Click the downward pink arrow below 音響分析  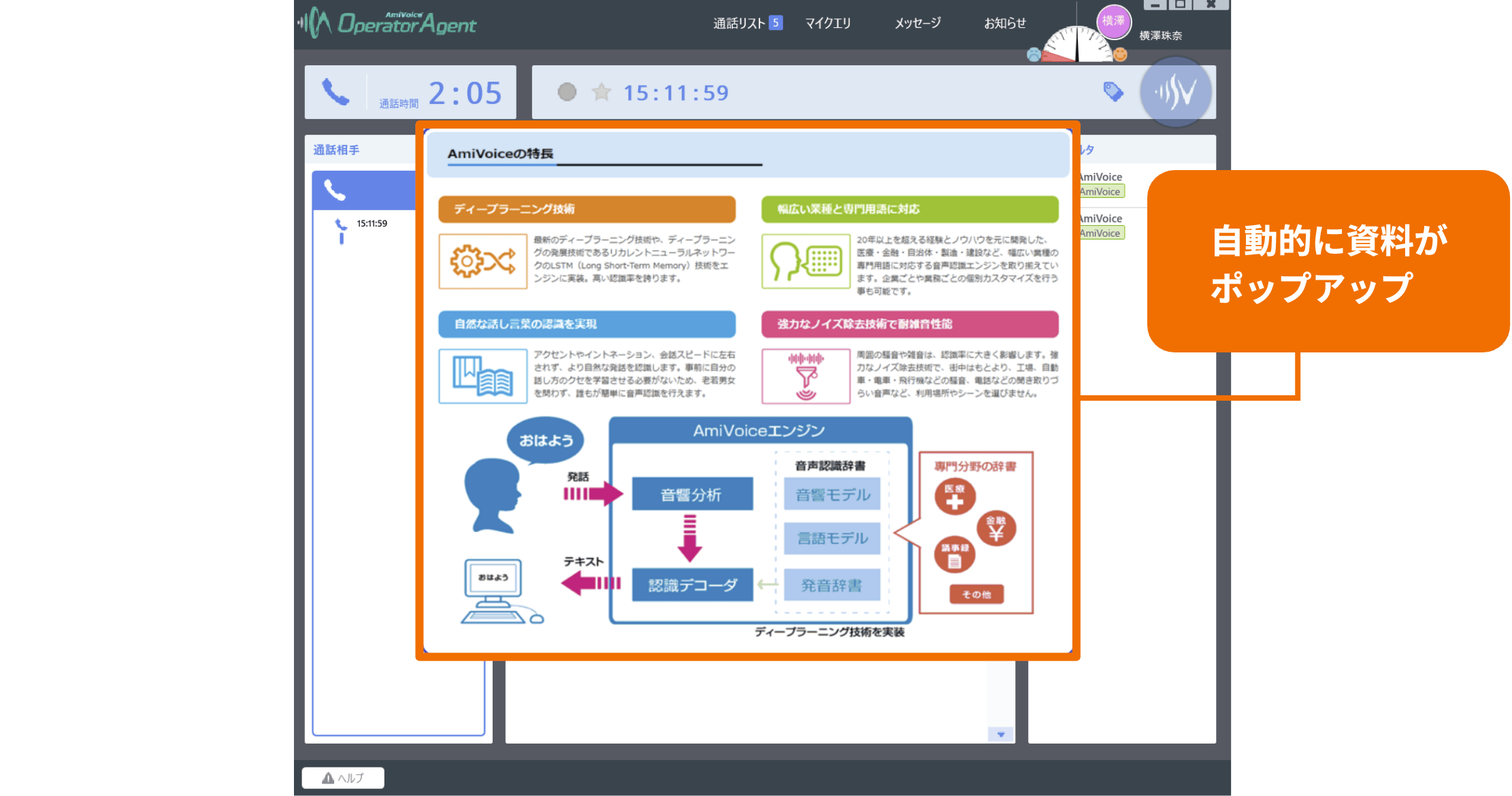tap(690, 538)
